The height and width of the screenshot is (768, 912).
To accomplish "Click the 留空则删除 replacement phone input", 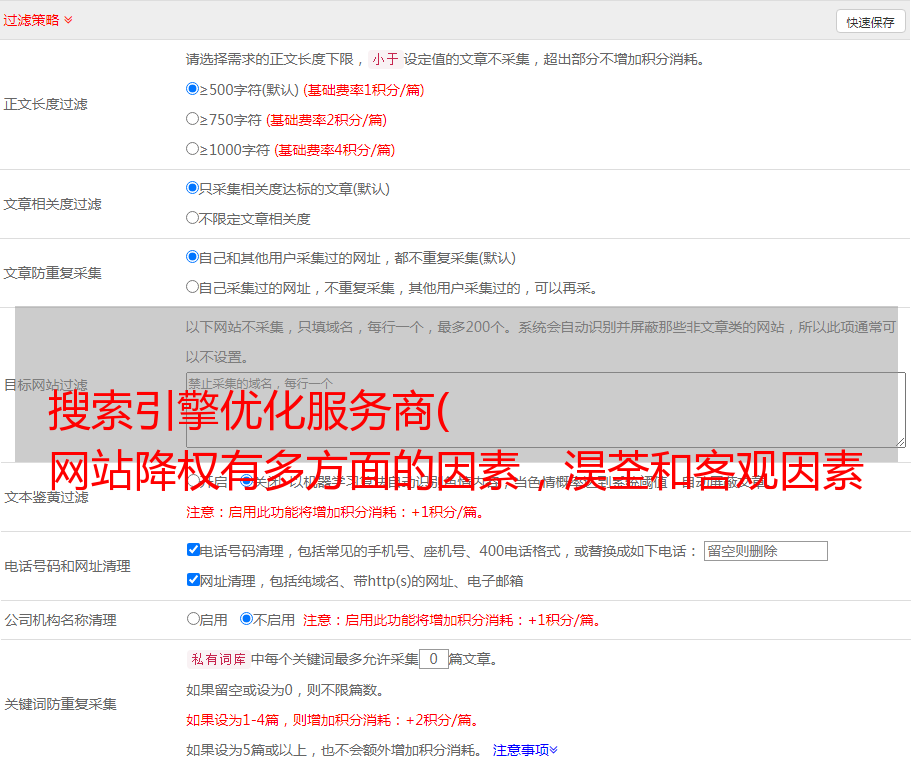I will [x=765, y=551].
